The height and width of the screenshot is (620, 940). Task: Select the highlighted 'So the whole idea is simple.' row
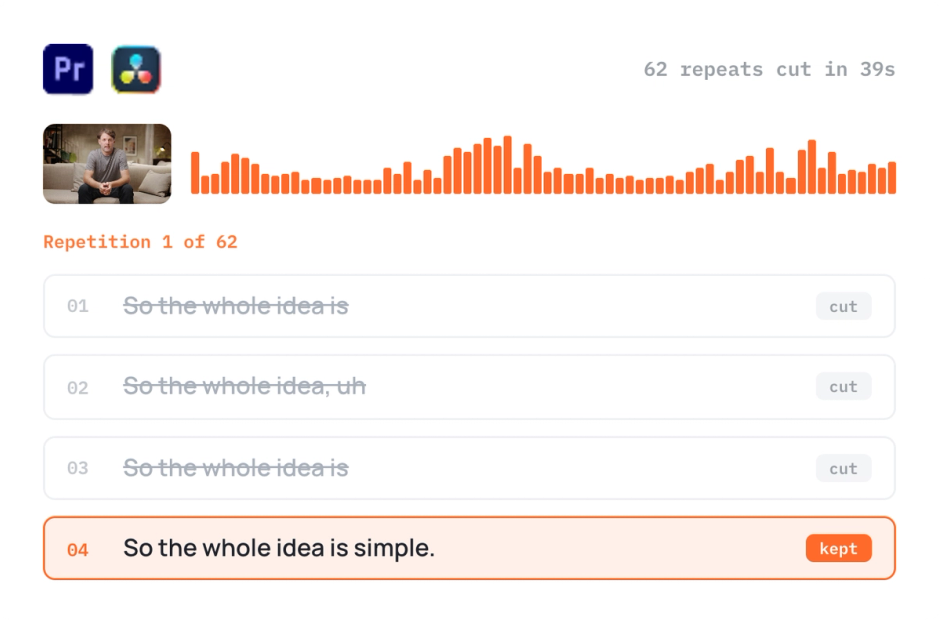point(469,548)
